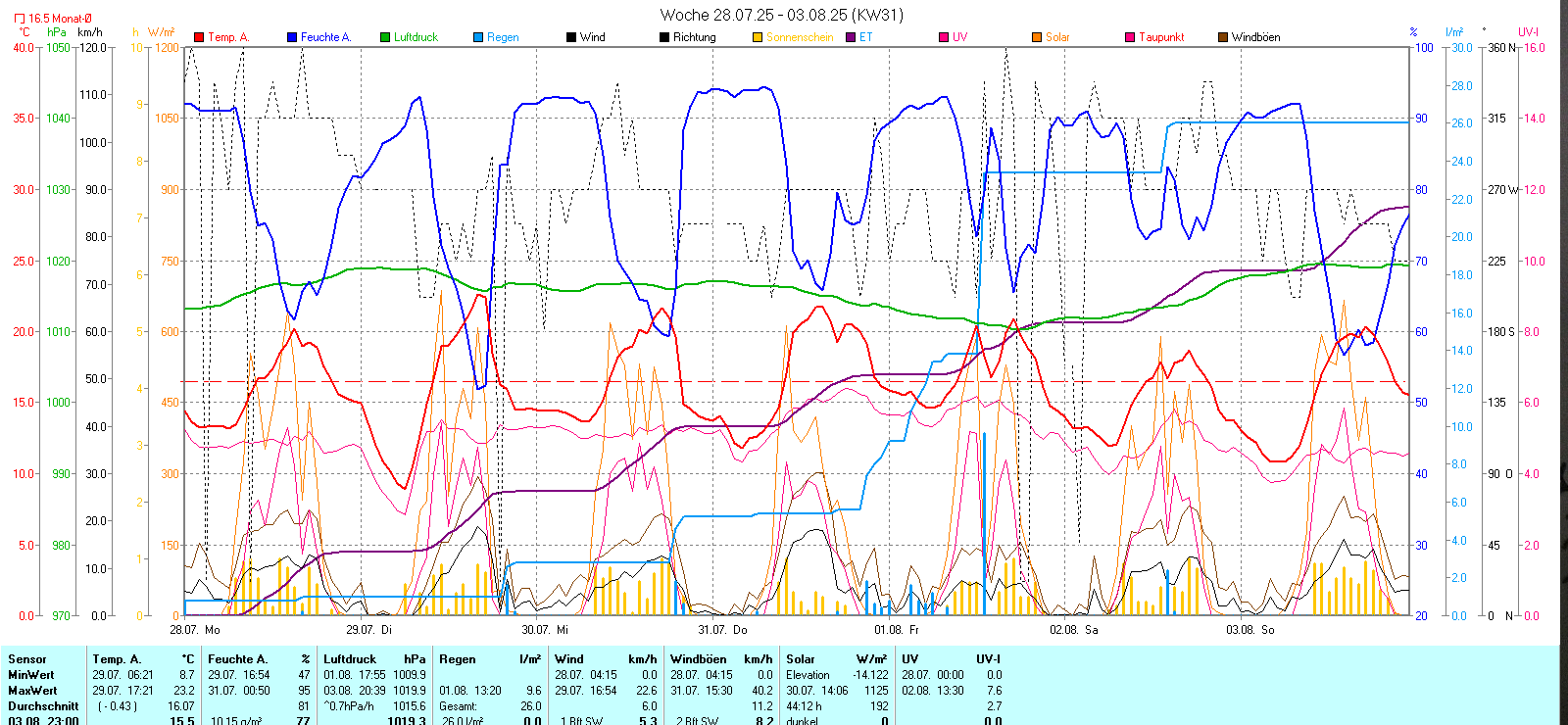Select the 02.08. Sa date marker
This screenshot has width=1568, height=725.
pyautogui.click(x=1074, y=630)
